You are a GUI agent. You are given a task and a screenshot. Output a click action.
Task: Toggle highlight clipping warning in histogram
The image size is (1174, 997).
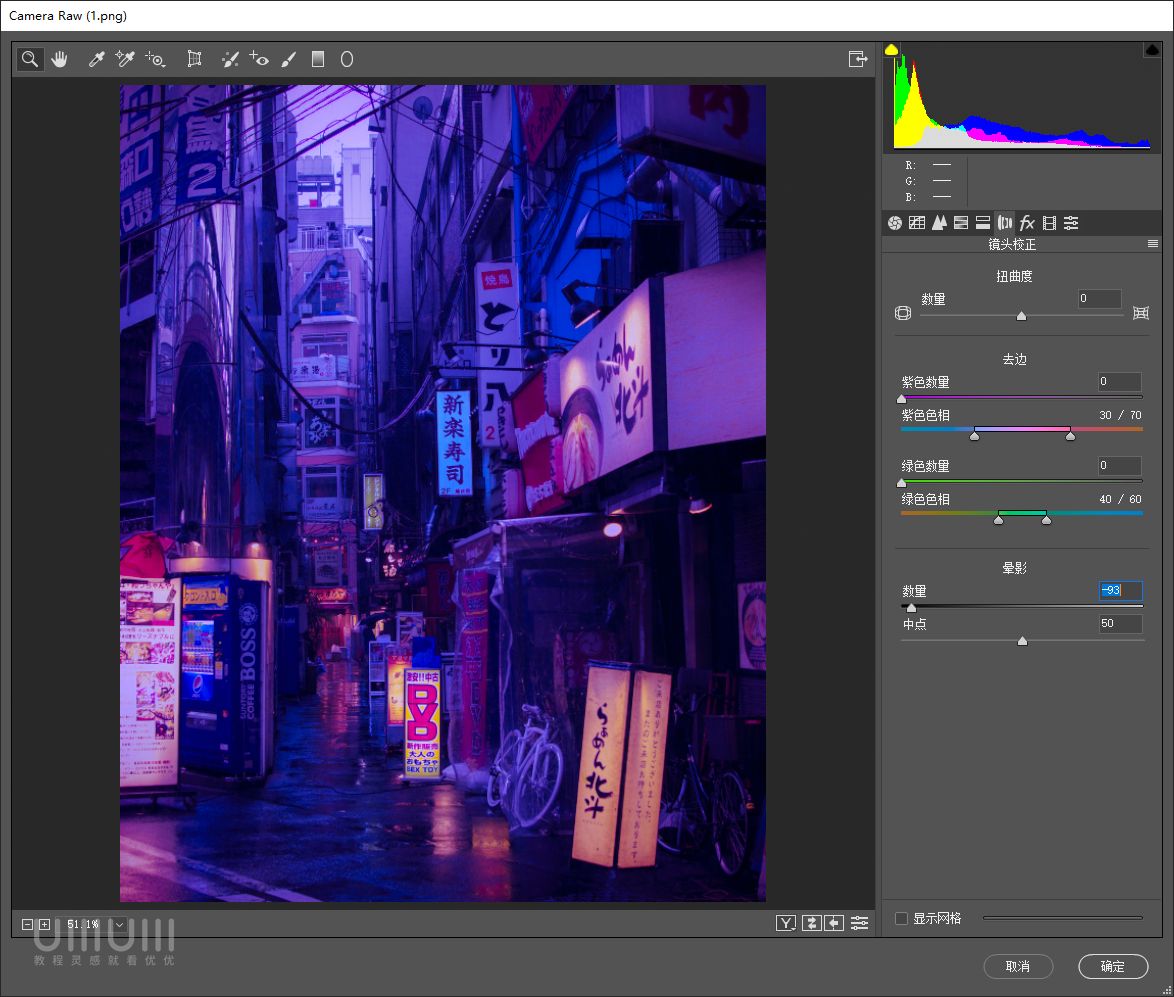pyautogui.click(x=1152, y=50)
